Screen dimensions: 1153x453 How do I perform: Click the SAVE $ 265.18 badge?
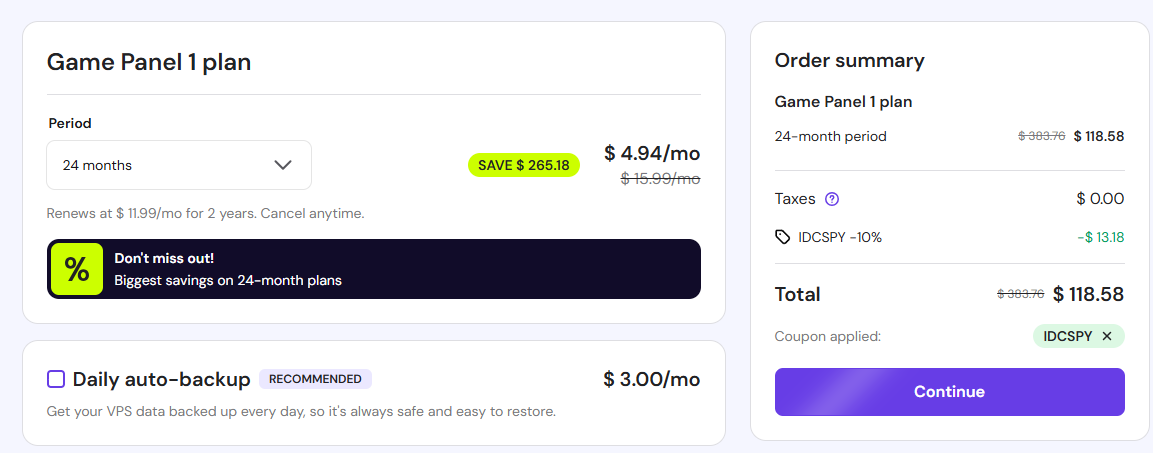(x=523, y=165)
